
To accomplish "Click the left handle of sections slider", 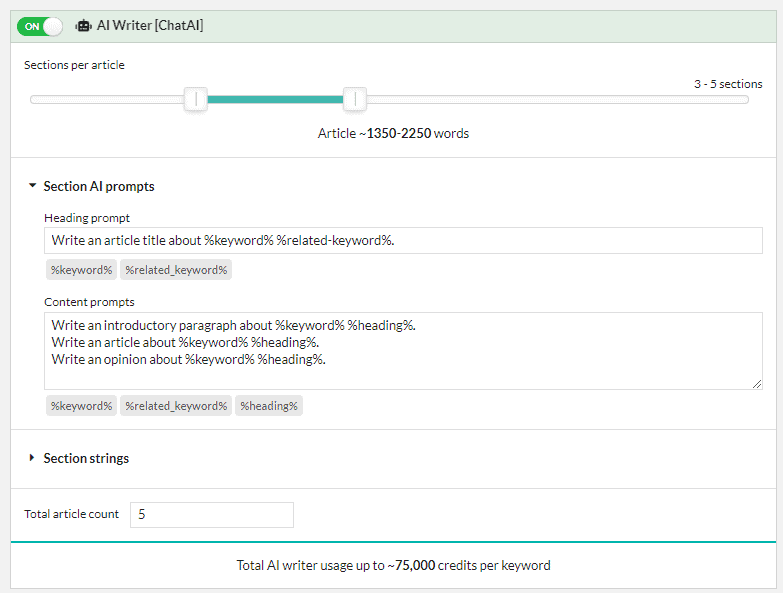I will click(196, 99).
